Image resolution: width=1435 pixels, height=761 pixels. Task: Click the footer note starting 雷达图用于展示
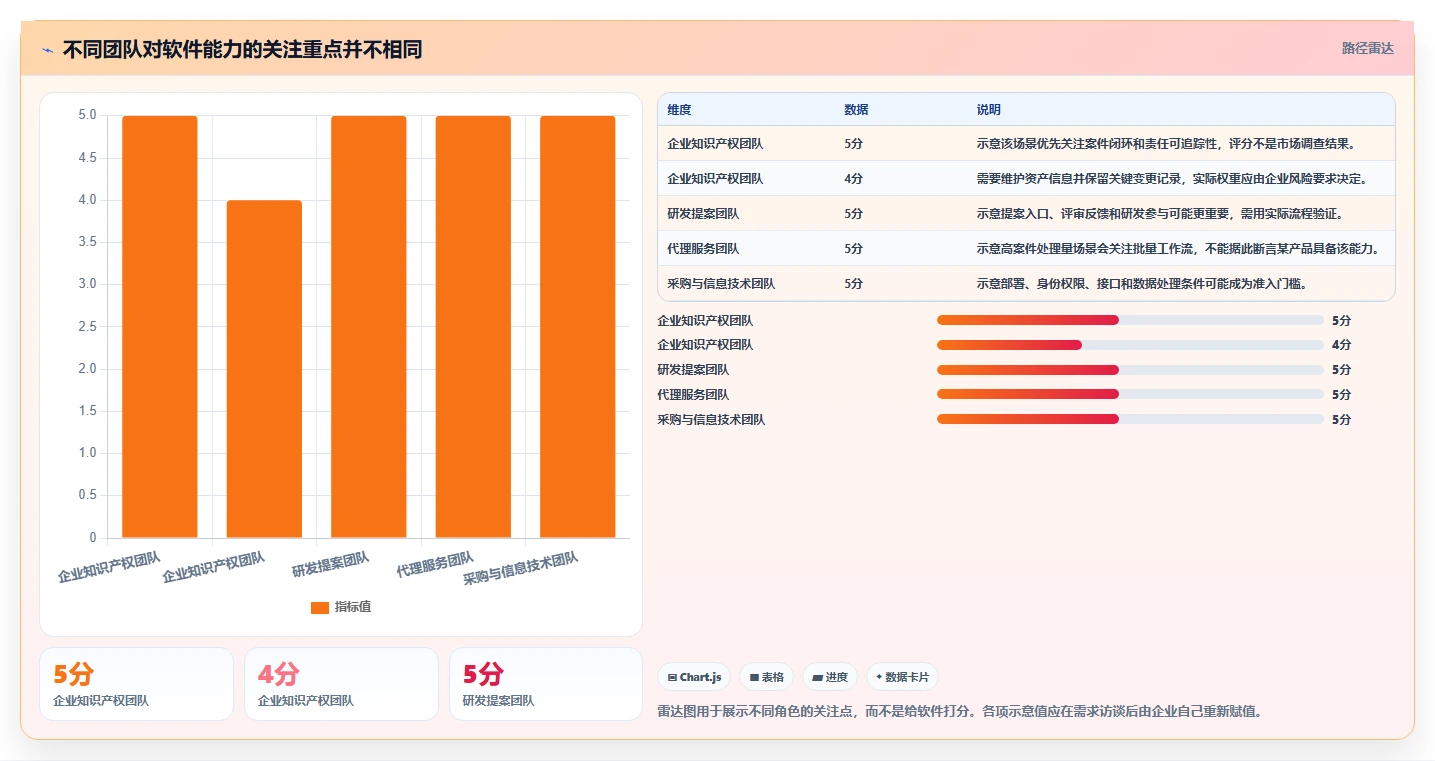(x=960, y=712)
